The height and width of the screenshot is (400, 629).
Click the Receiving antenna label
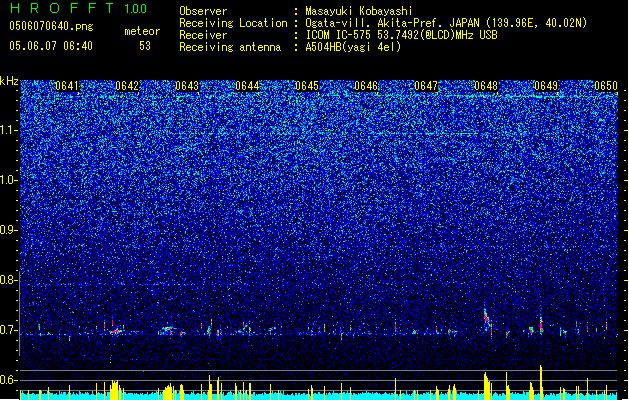(x=230, y=47)
